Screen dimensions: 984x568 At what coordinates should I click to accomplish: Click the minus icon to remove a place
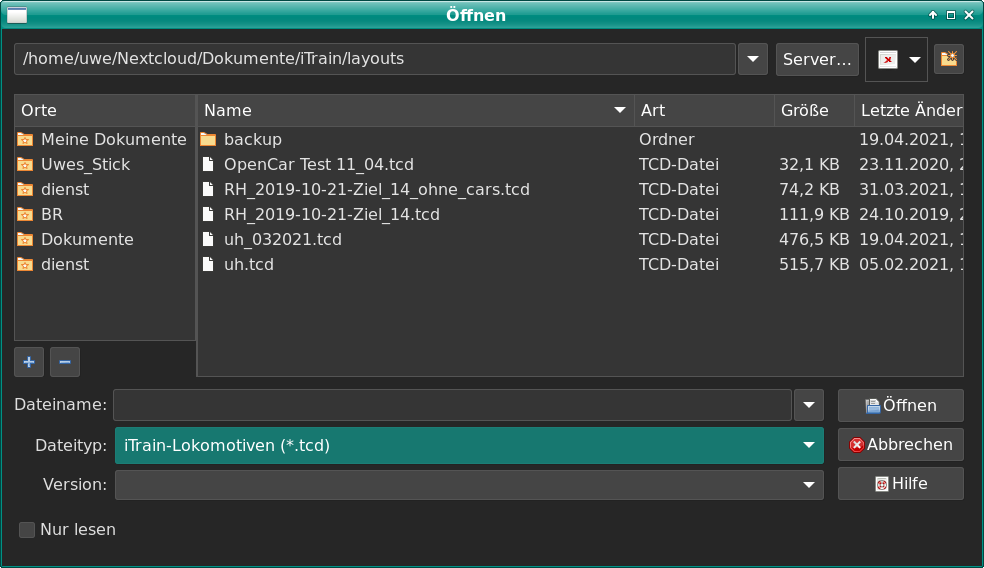[x=64, y=362]
